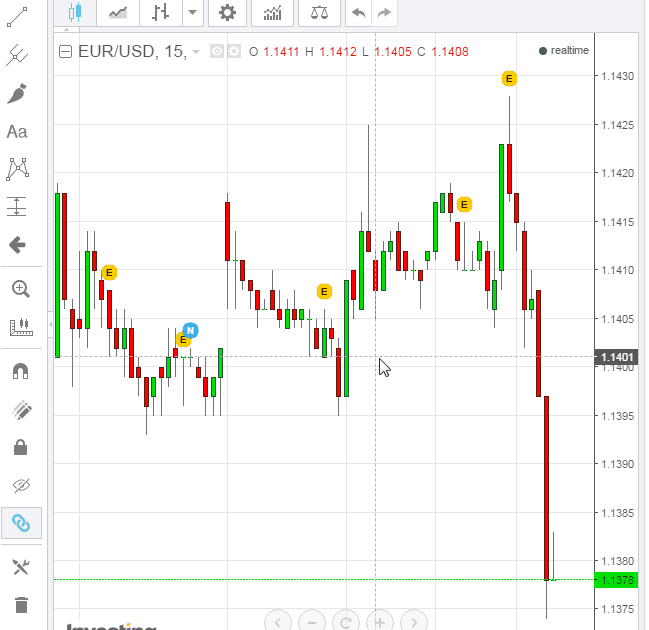The height and width of the screenshot is (630, 649).
Task: Collapse the EUR/USD legend box
Action: 65,52
